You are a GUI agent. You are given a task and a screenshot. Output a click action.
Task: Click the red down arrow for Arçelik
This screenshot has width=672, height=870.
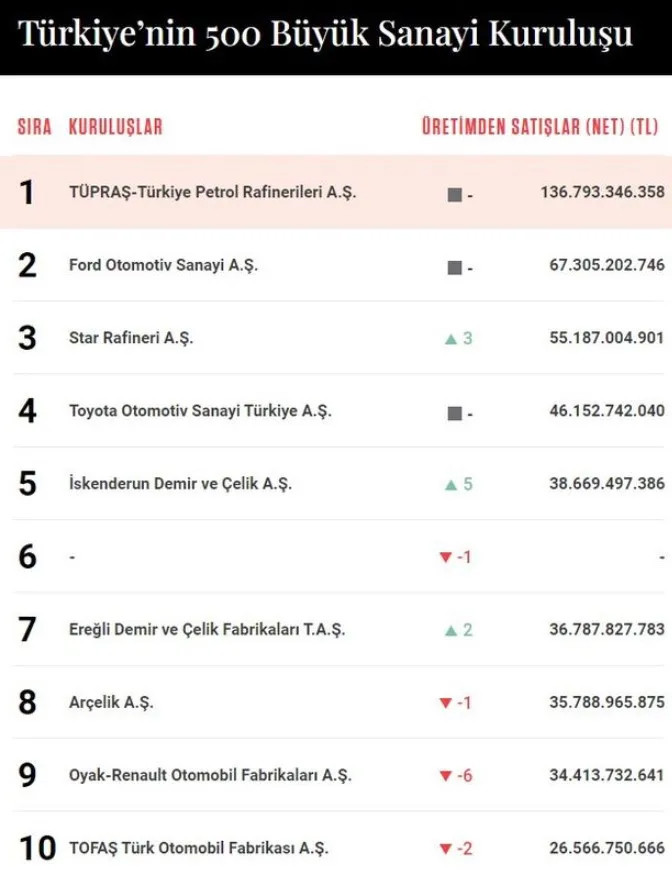446,704
